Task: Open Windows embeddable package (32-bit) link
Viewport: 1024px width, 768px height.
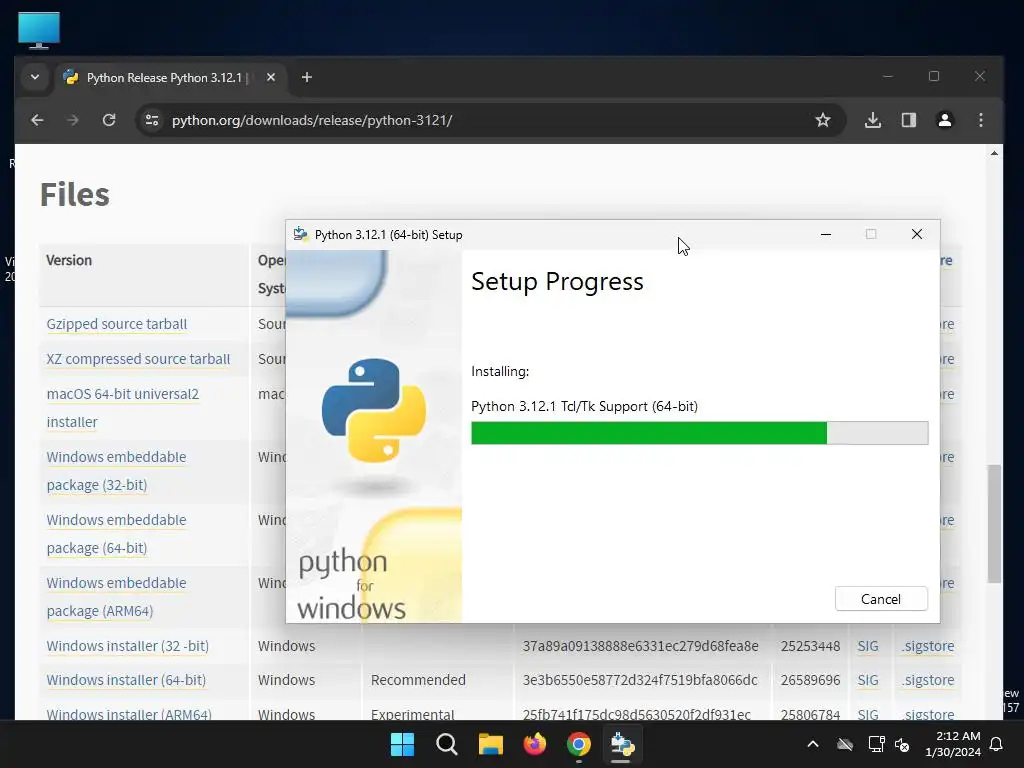Action: pos(116,471)
